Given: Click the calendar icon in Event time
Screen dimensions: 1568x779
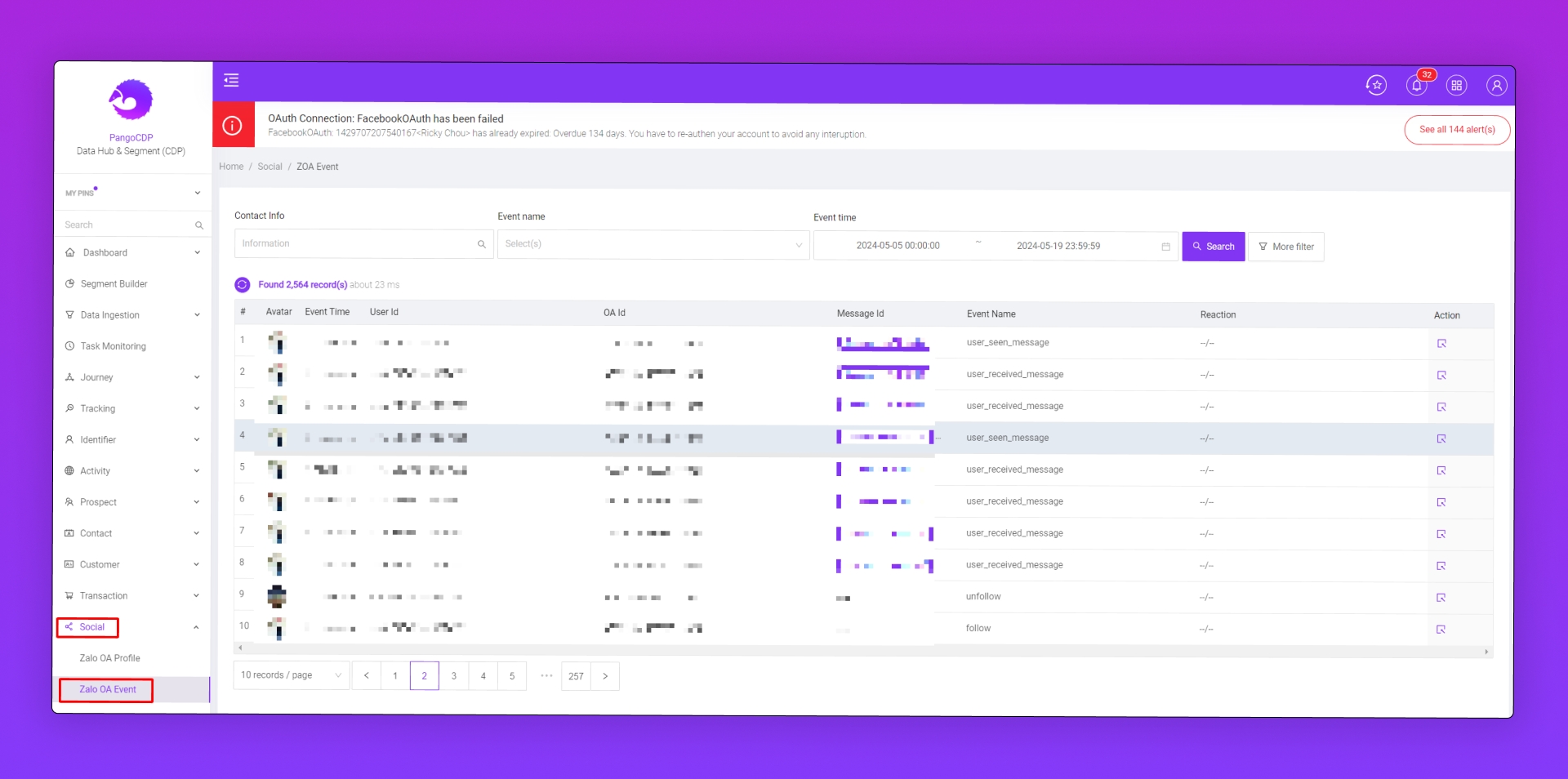Looking at the screenshot, I should pos(1165,247).
